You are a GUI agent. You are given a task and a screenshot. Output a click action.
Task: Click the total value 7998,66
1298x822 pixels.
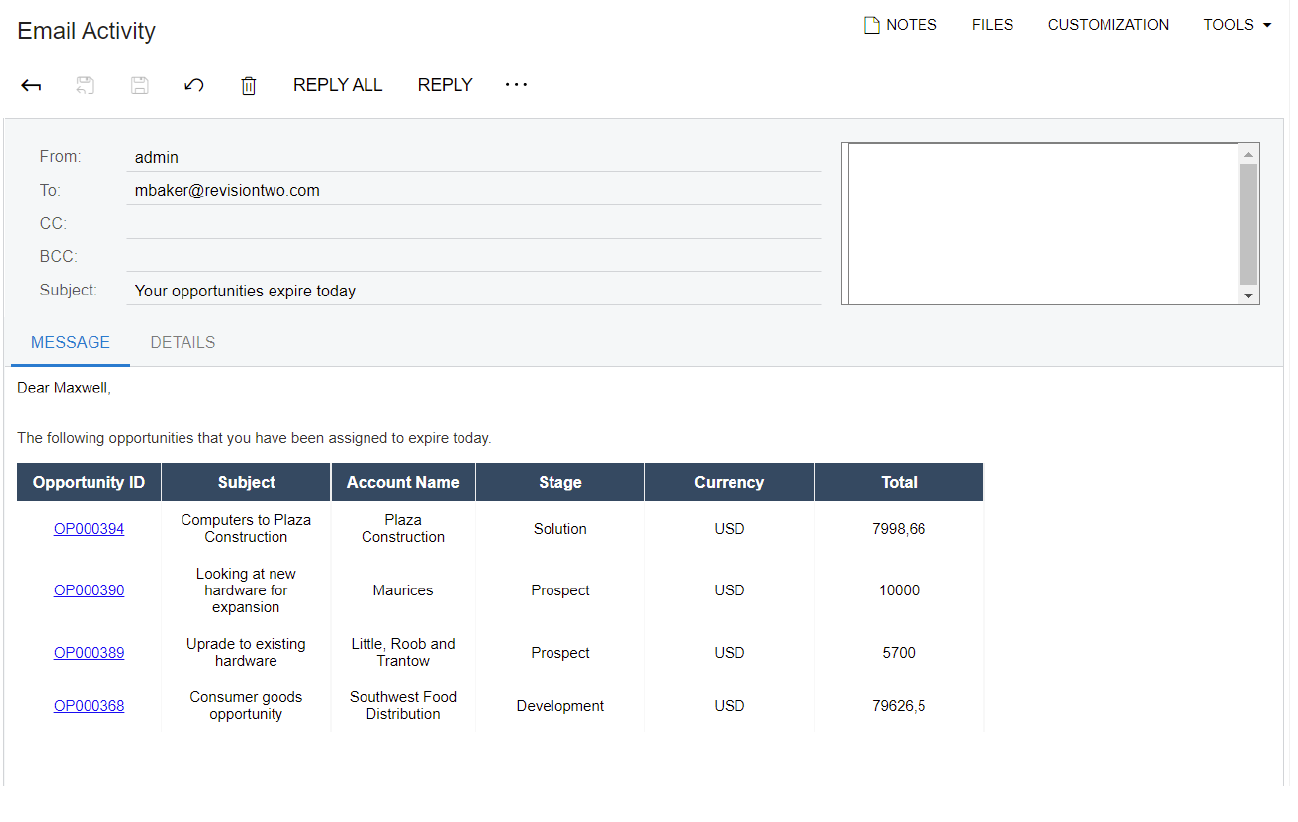[x=899, y=529]
